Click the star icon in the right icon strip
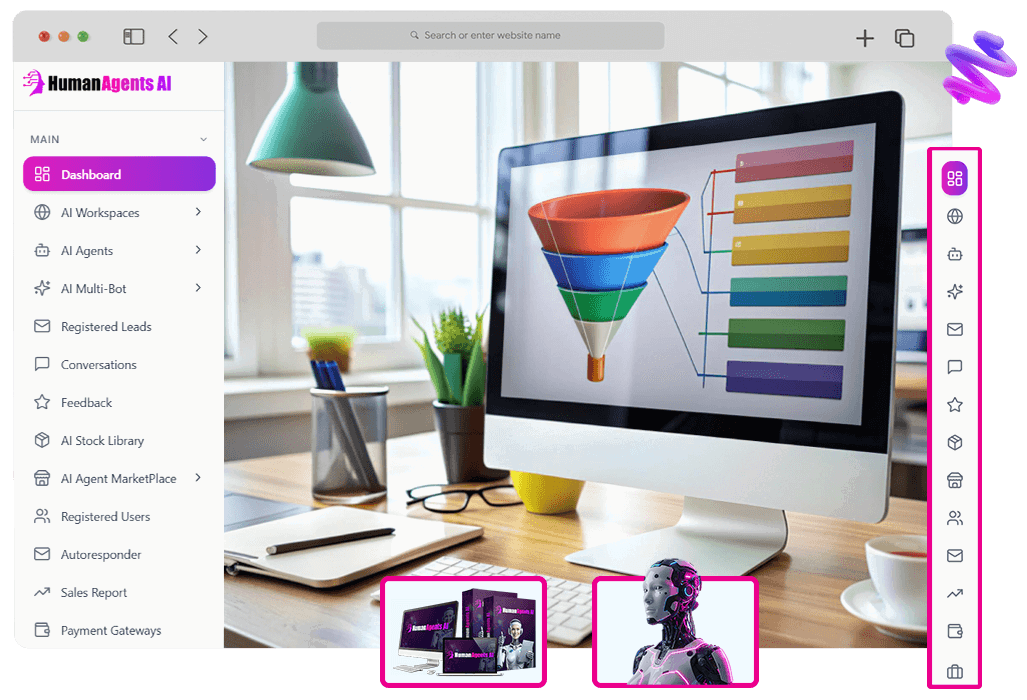The image size is (1027, 700). point(954,405)
